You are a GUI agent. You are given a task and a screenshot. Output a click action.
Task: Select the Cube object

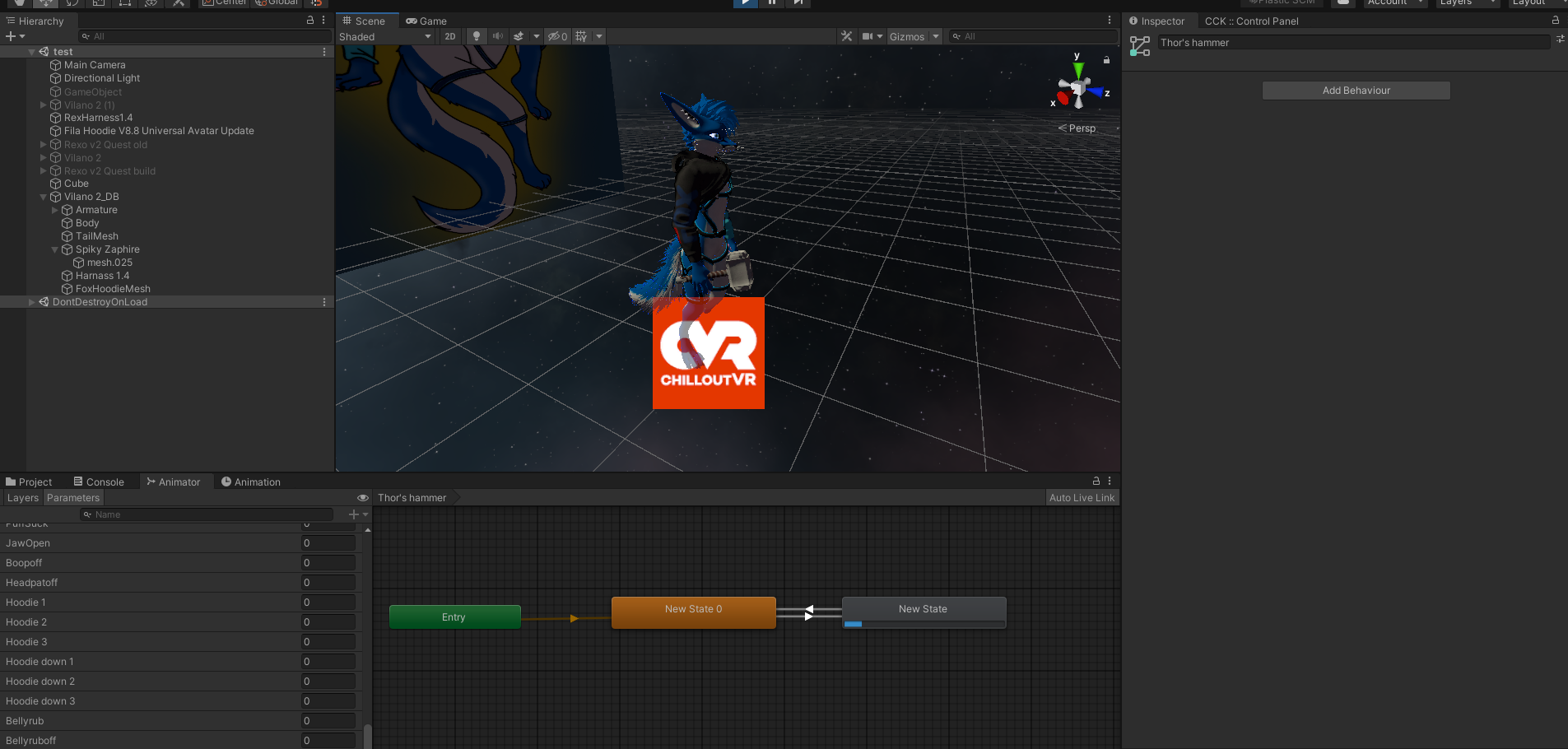[76, 184]
